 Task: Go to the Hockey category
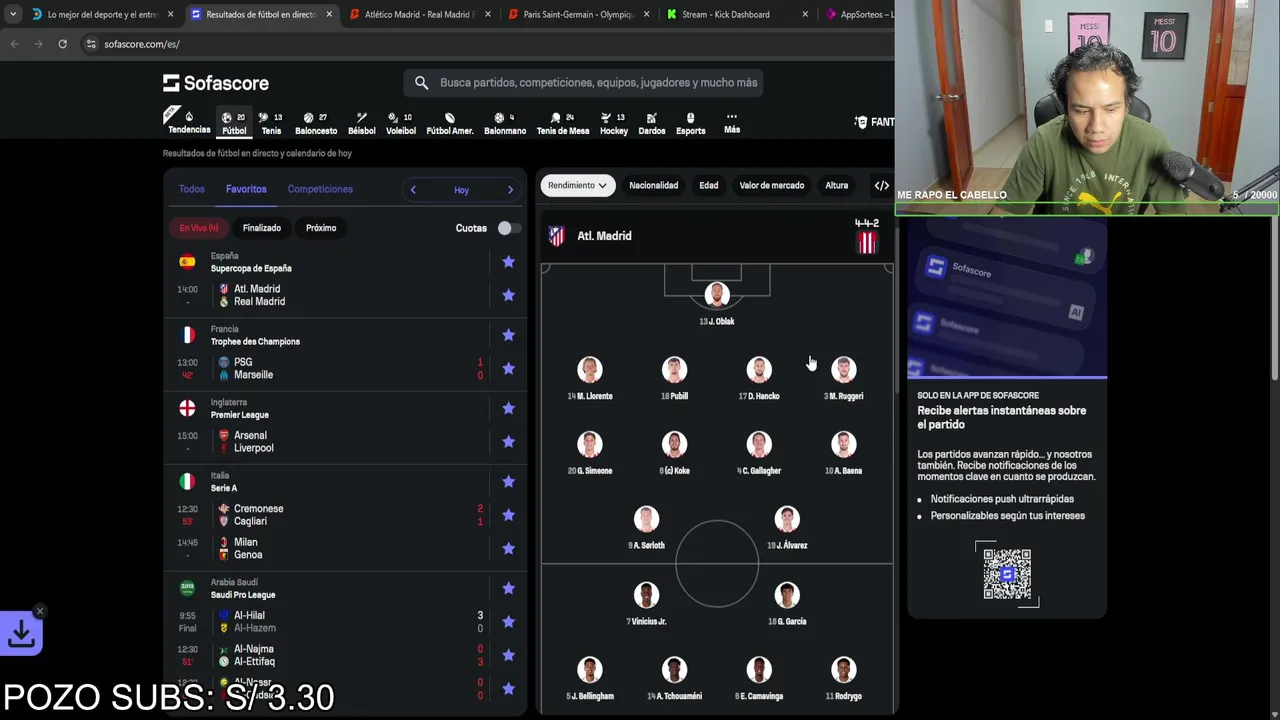614,122
